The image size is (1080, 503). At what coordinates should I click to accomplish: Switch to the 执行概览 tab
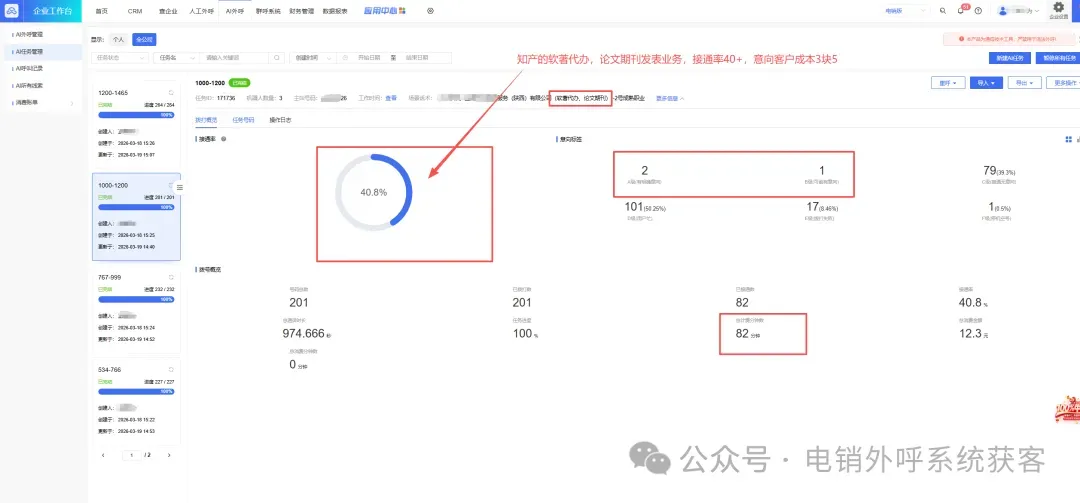pos(206,119)
